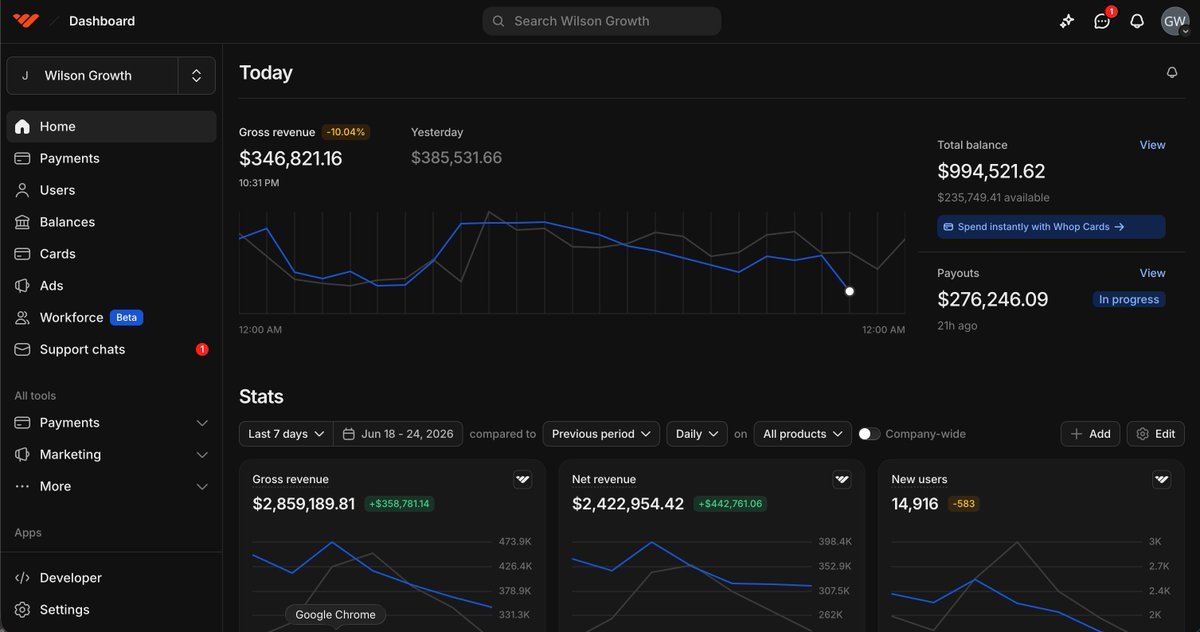
Task: Click View link next to Payouts
Action: 1152,273
